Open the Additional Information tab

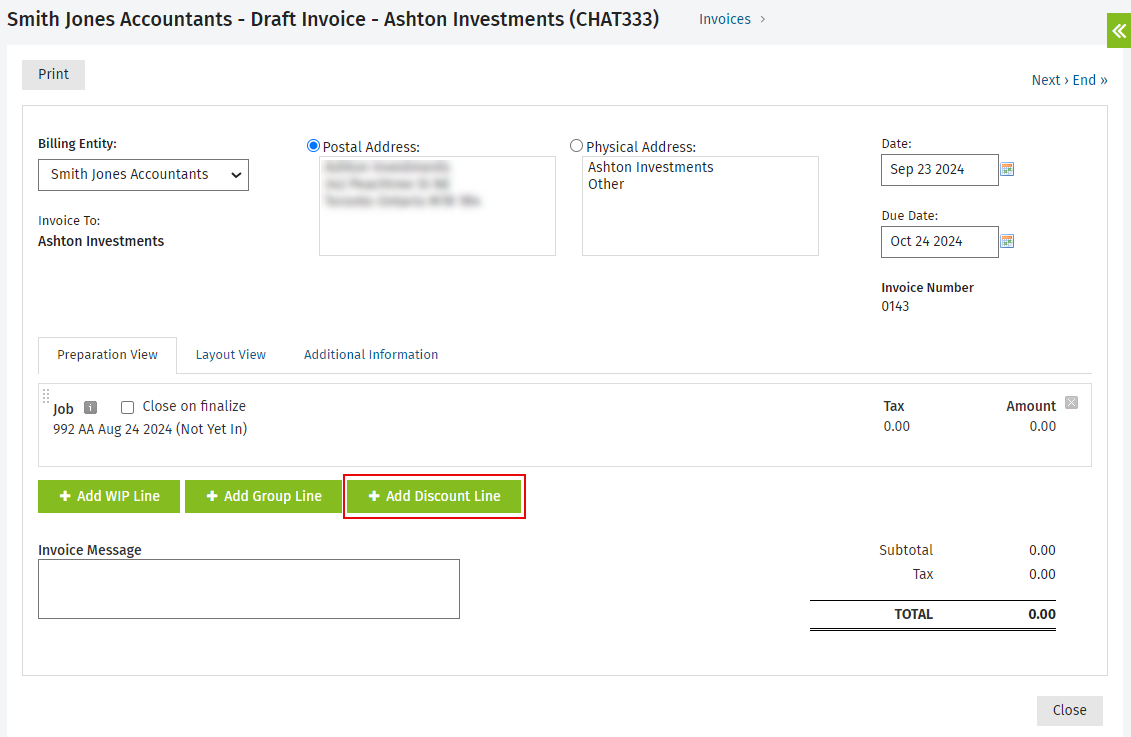pyautogui.click(x=371, y=355)
